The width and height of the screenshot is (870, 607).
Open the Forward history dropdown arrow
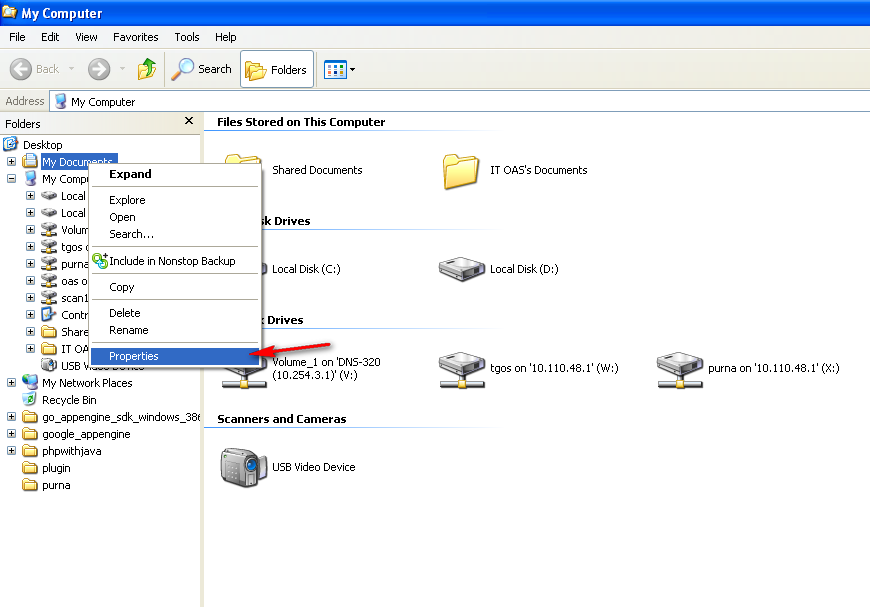coord(122,69)
